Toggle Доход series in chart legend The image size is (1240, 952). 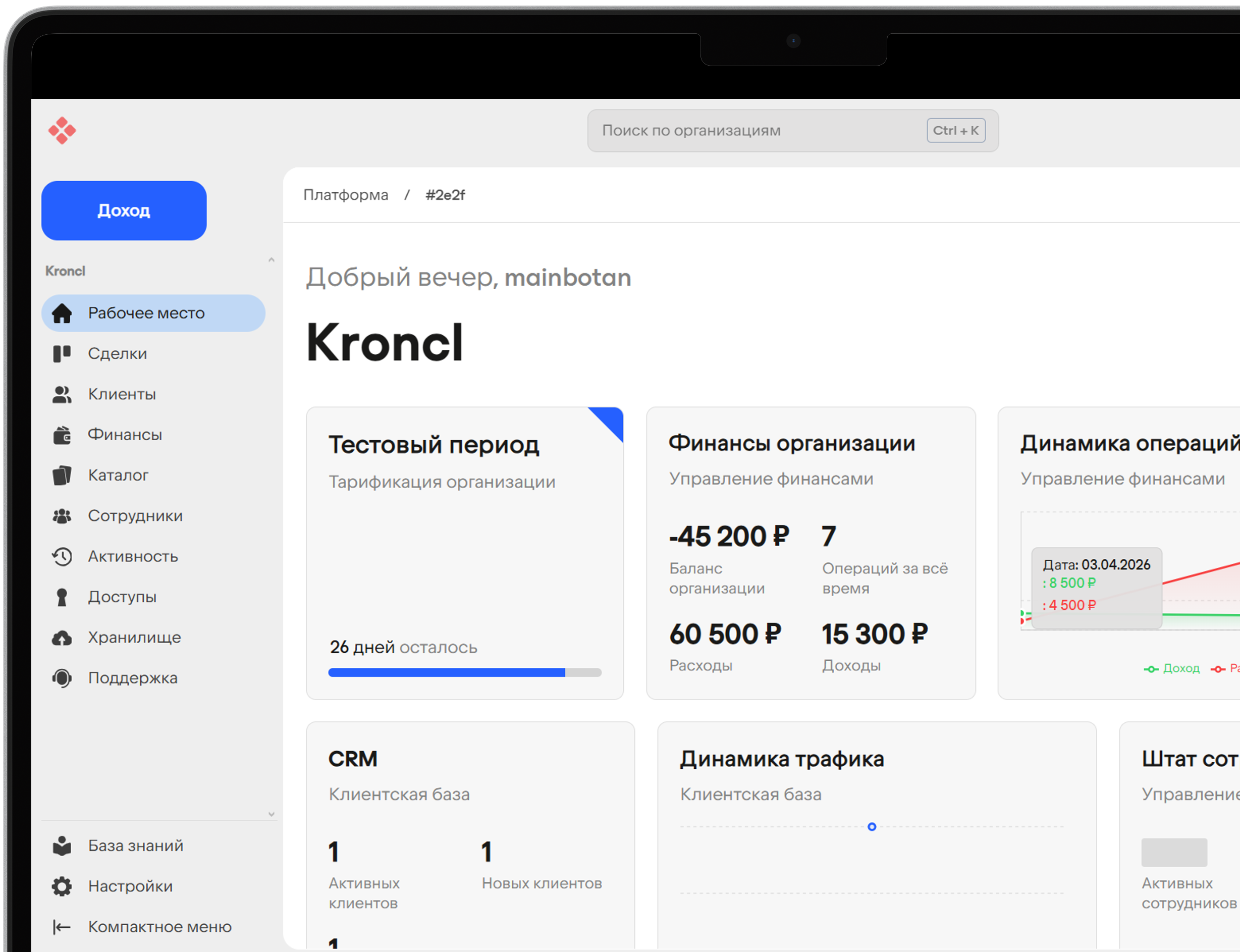(x=1171, y=669)
